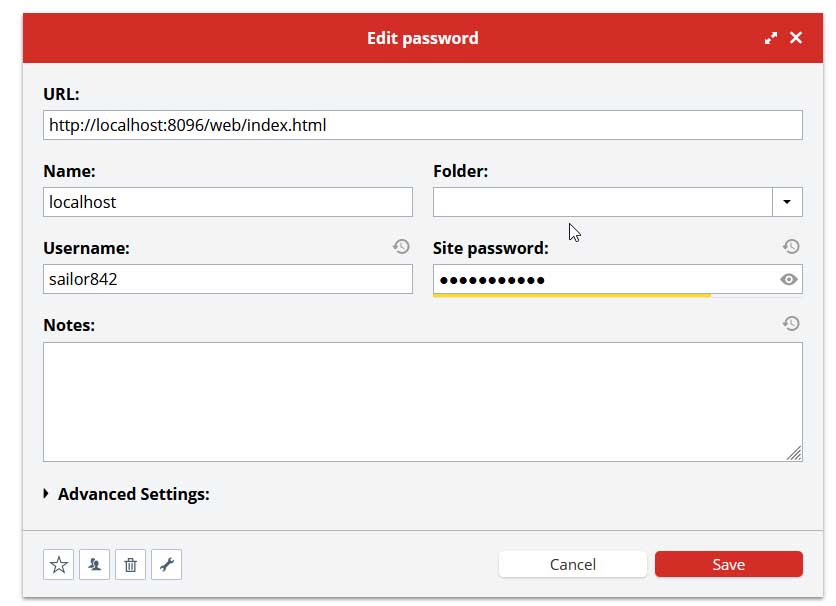Mark the password as a favorite with the star icon
The width and height of the screenshot is (836, 606).
coord(59,565)
